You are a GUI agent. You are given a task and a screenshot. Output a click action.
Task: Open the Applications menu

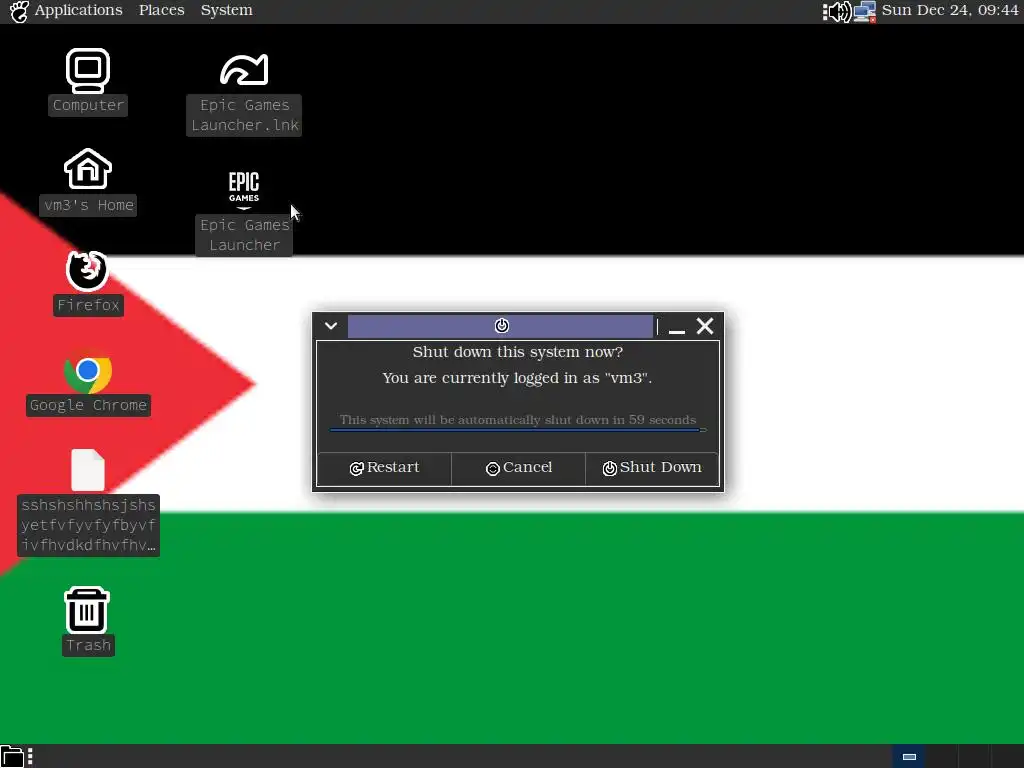tap(78, 10)
